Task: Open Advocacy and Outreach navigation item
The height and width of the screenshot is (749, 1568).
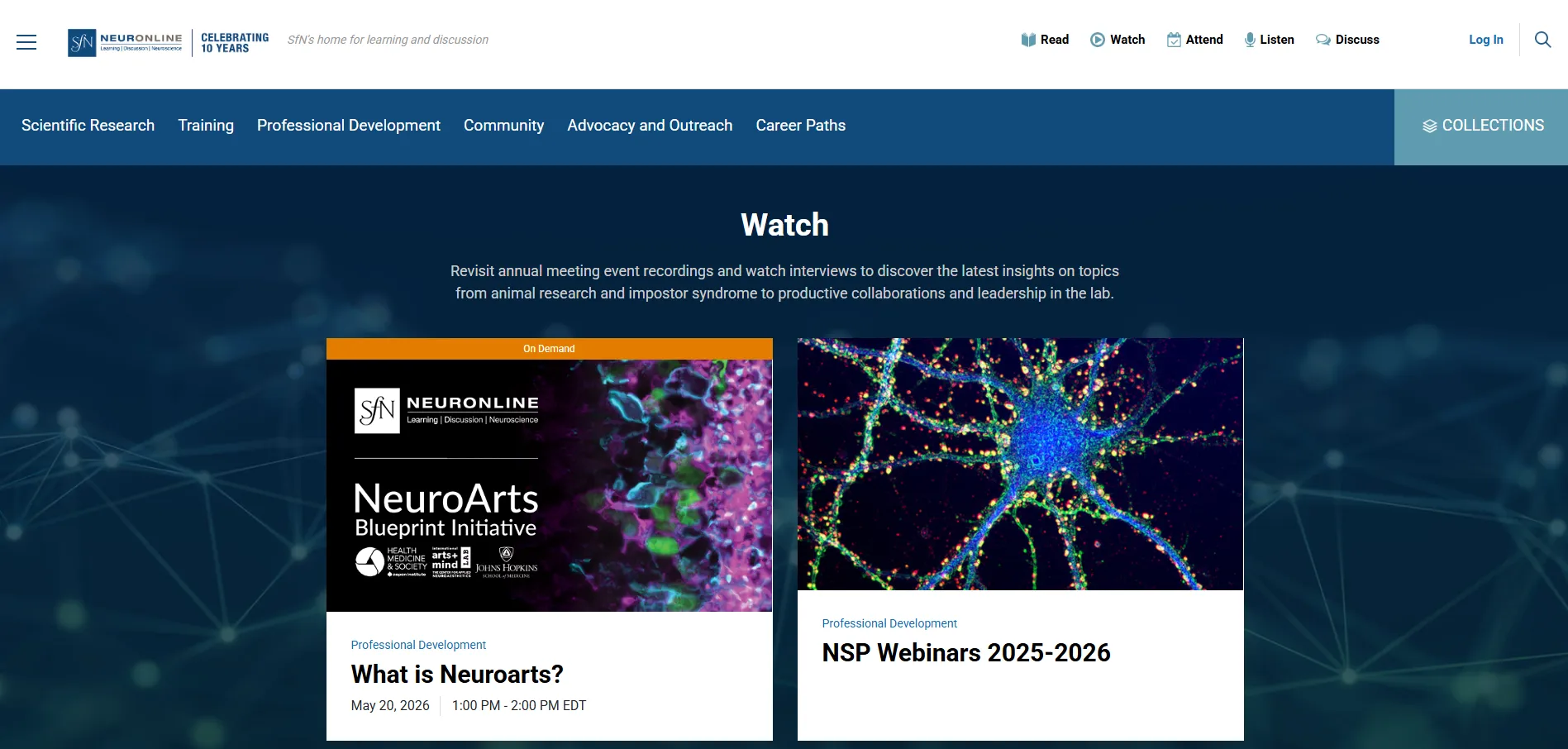Action: pos(650,126)
